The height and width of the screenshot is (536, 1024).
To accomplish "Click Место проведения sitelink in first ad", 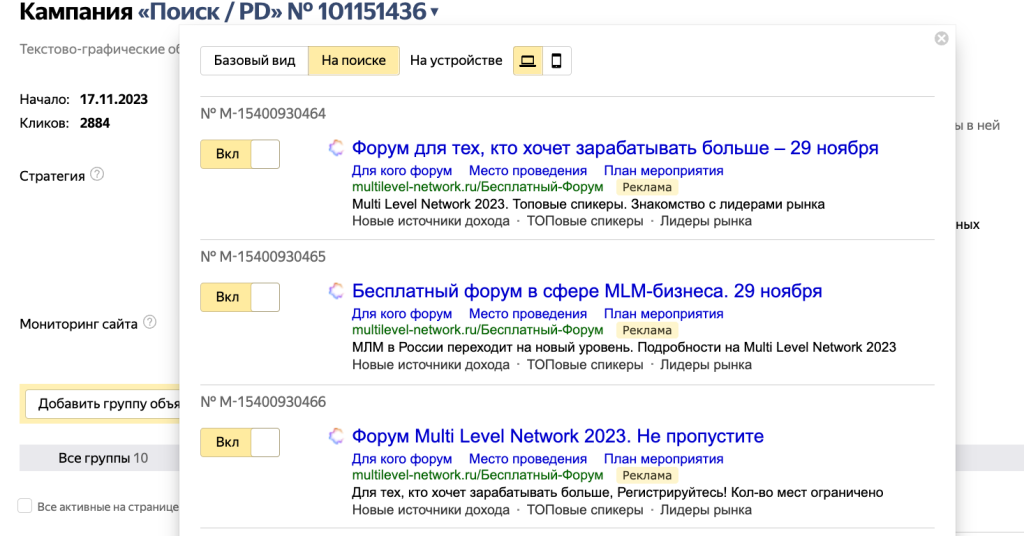I will (x=528, y=171).
